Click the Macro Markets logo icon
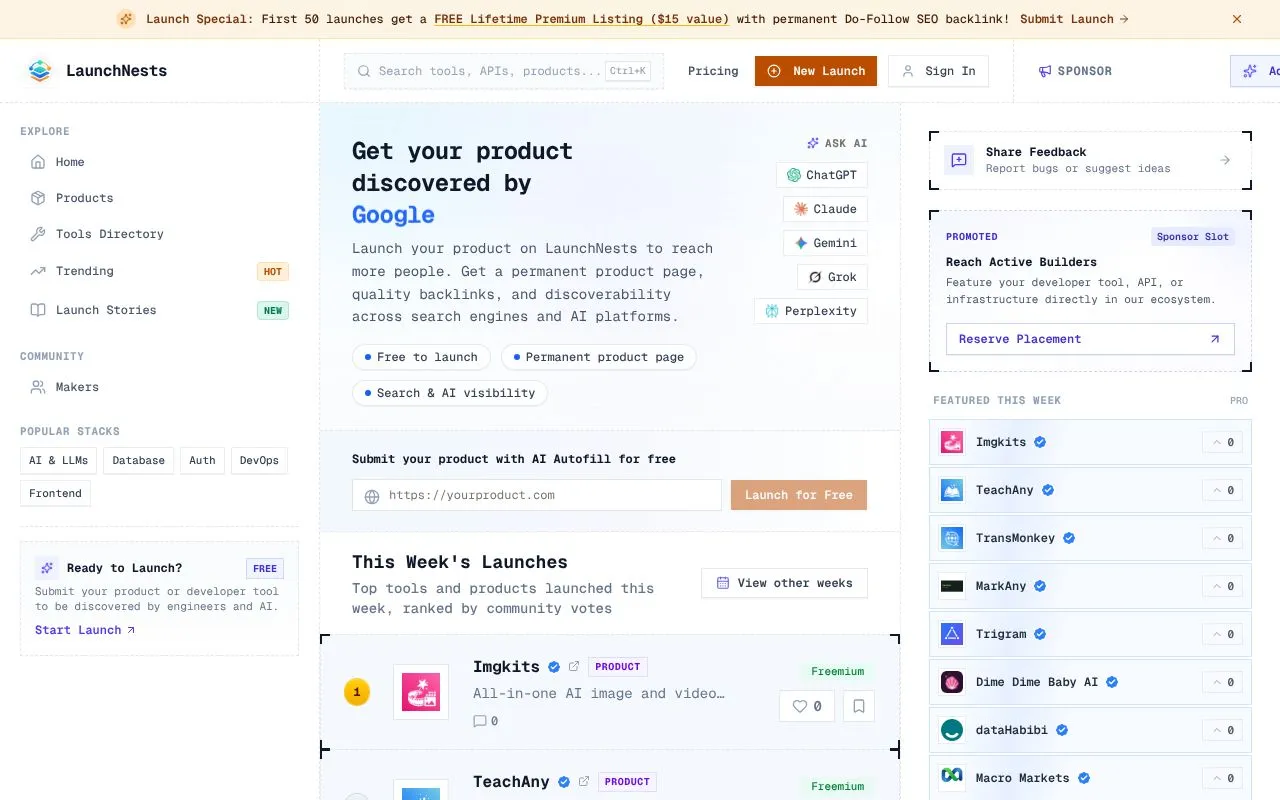The height and width of the screenshot is (800, 1280). [952, 778]
